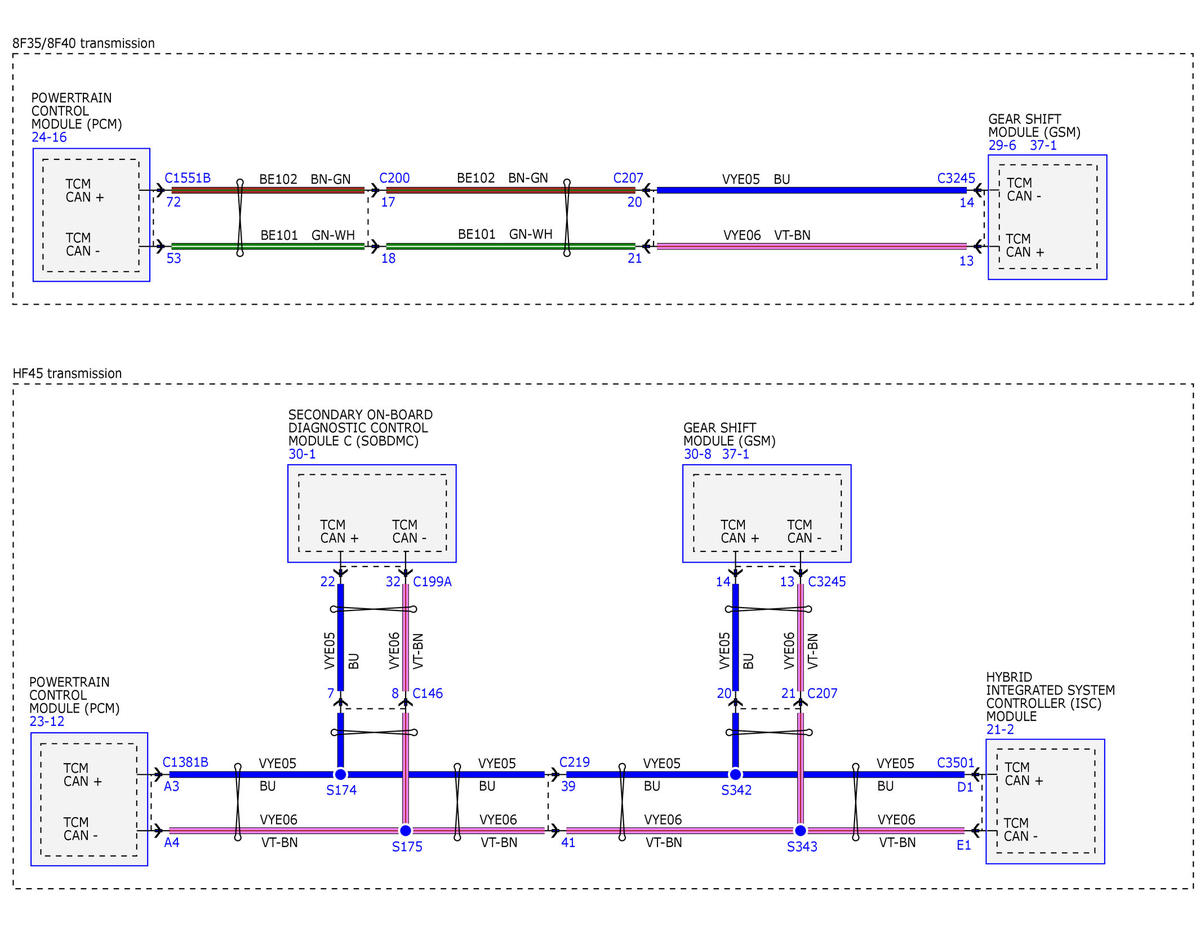Click pin 22 on the SOBDMC connector
This screenshot has height=927, width=1200.
click(328, 582)
